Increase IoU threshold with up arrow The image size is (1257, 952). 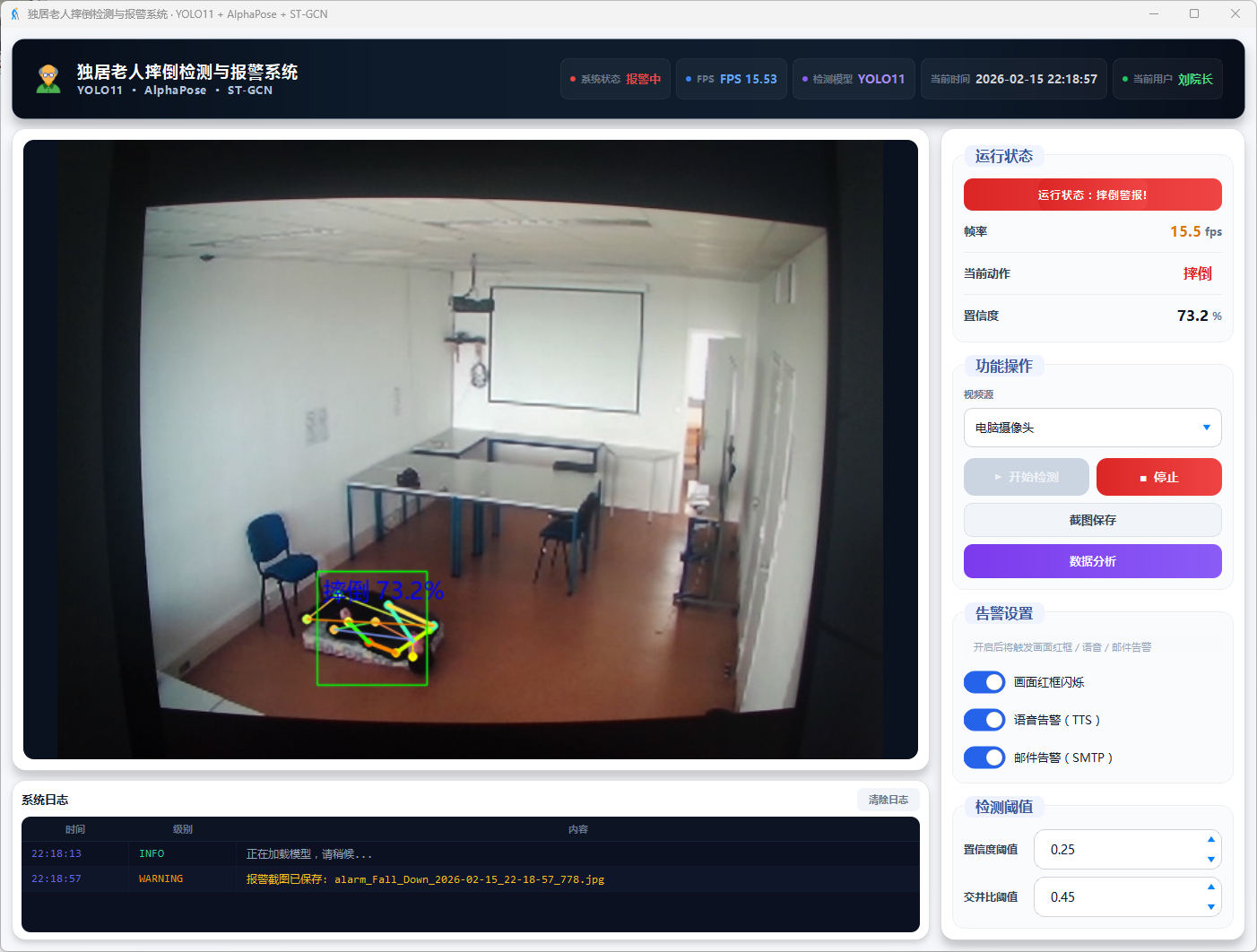click(1210, 887)
